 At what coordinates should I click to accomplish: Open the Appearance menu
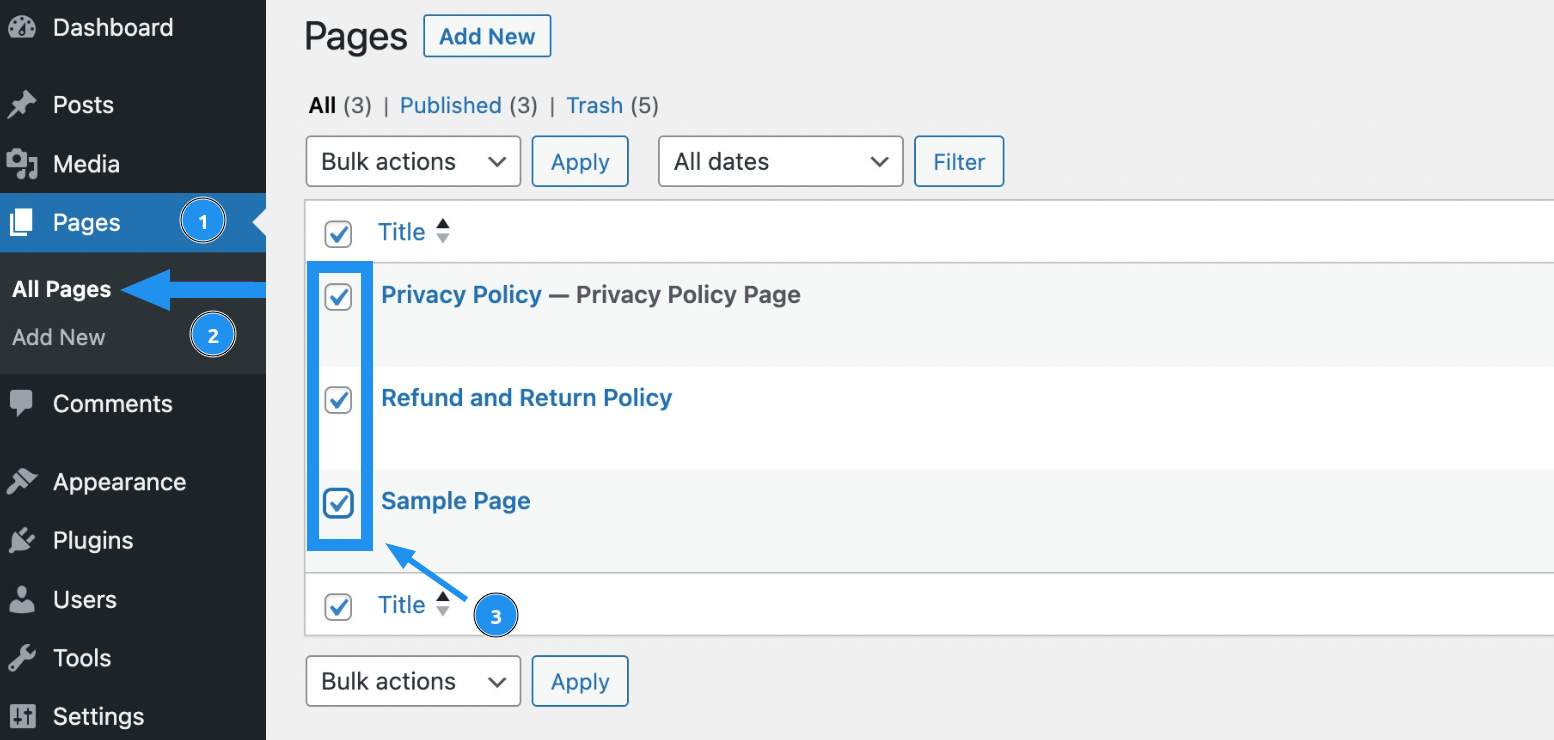tap(133, 482)
